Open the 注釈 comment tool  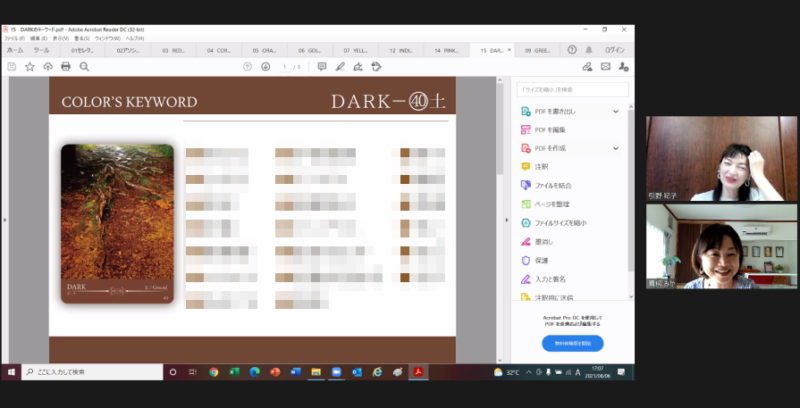tap(541, 167)
